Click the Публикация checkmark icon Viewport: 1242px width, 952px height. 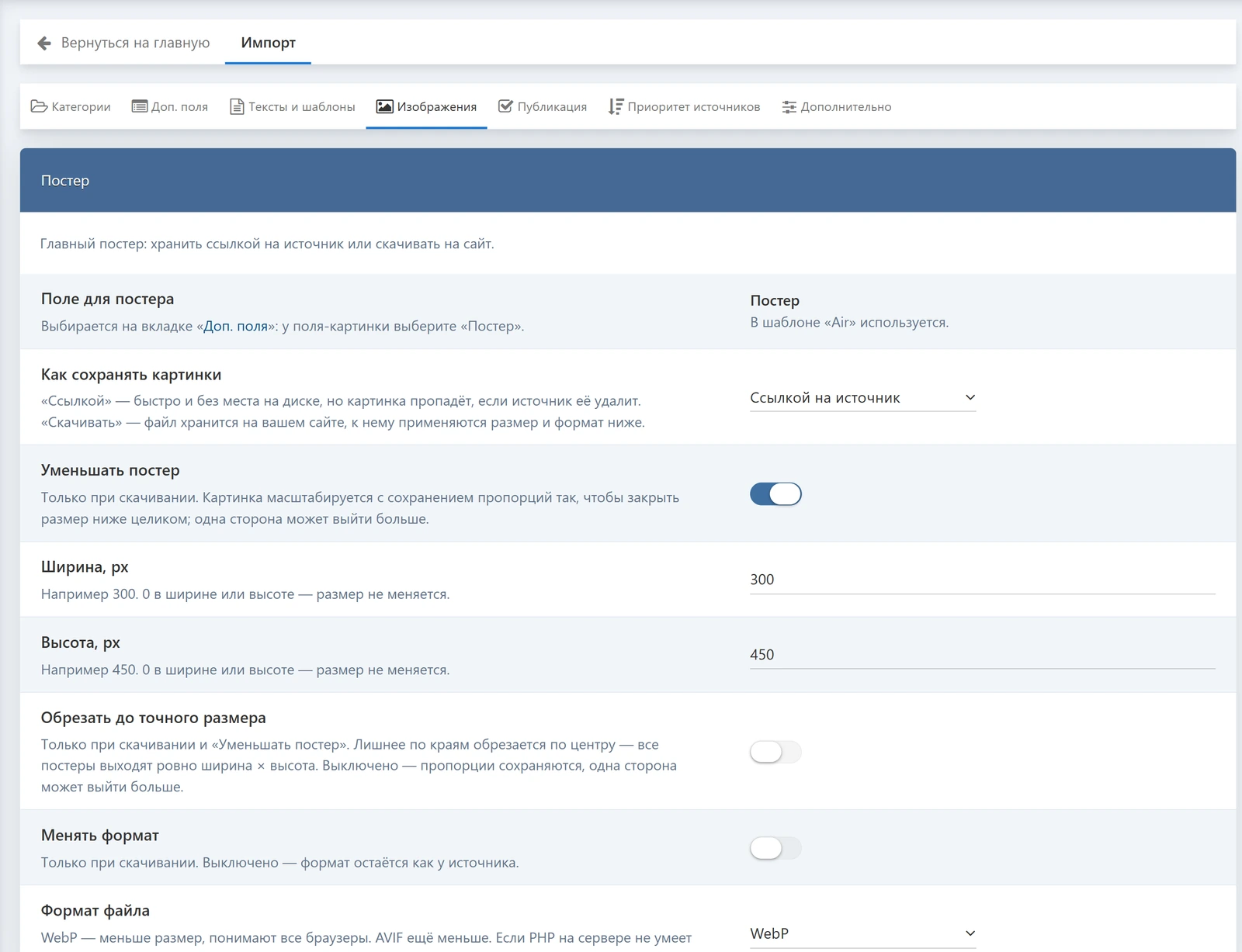pyautogui.click(x=505, y=106)
